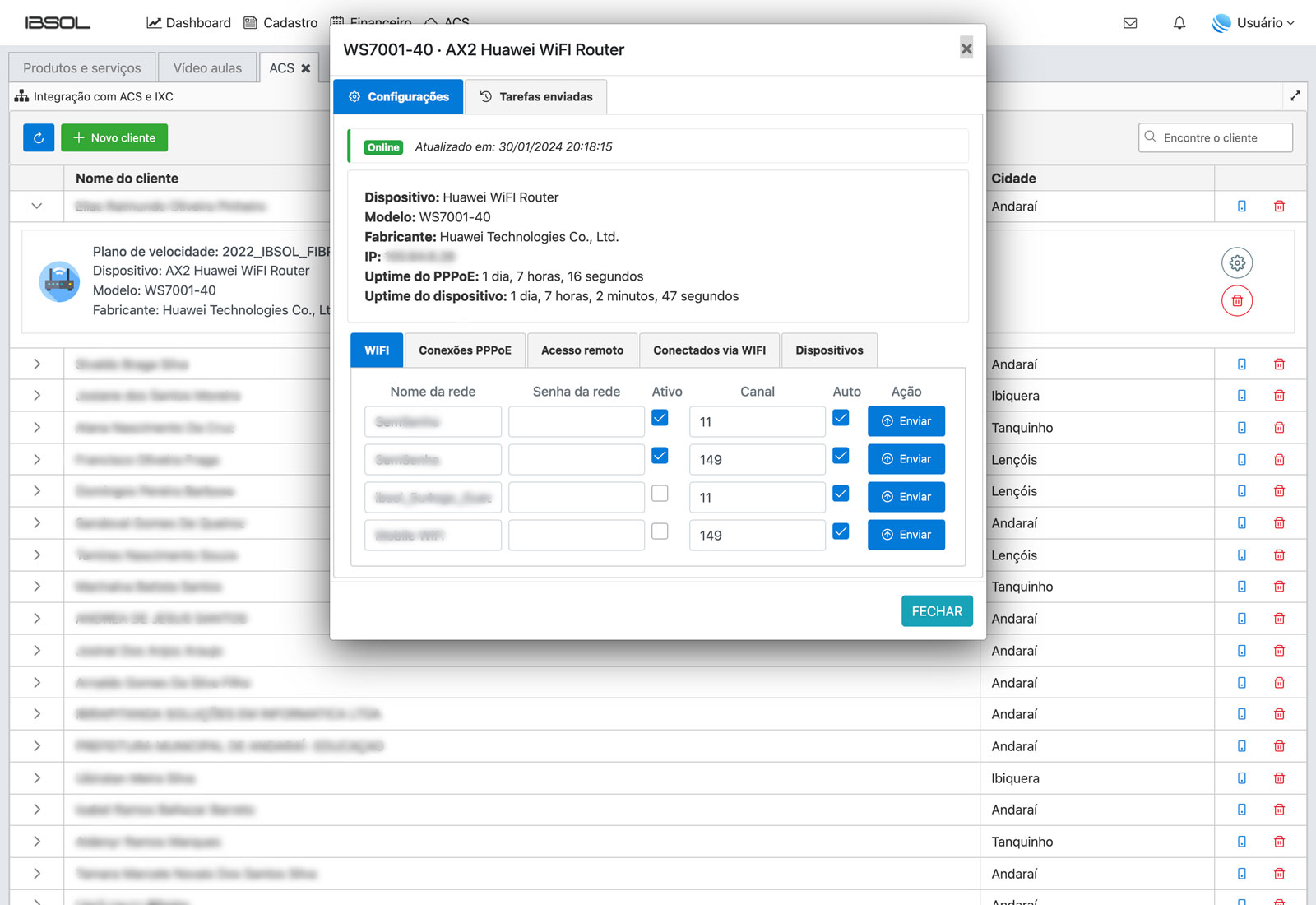Close the ACS tab with its x icon

pyautogui.click(x=306, y=68)
